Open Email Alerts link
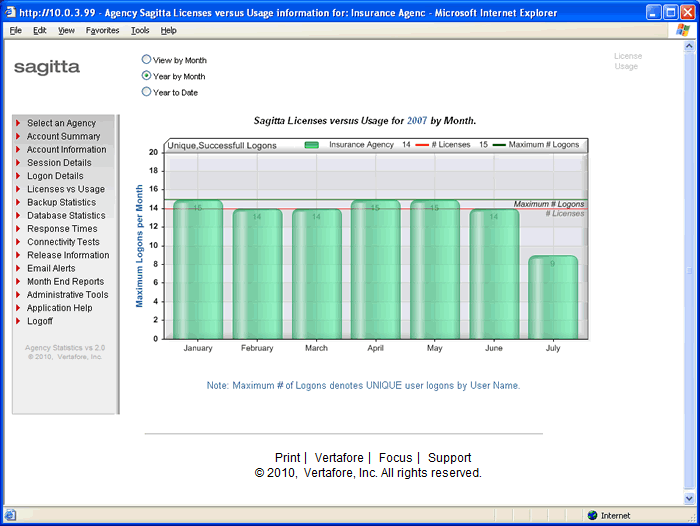The width and height of the screenshot is (700, 526). coord(51,268)
